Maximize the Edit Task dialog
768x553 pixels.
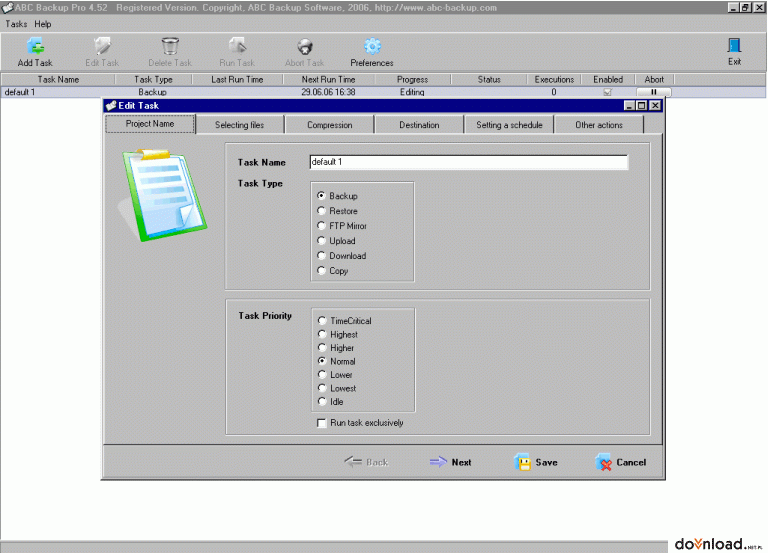[x=642, y=105]
